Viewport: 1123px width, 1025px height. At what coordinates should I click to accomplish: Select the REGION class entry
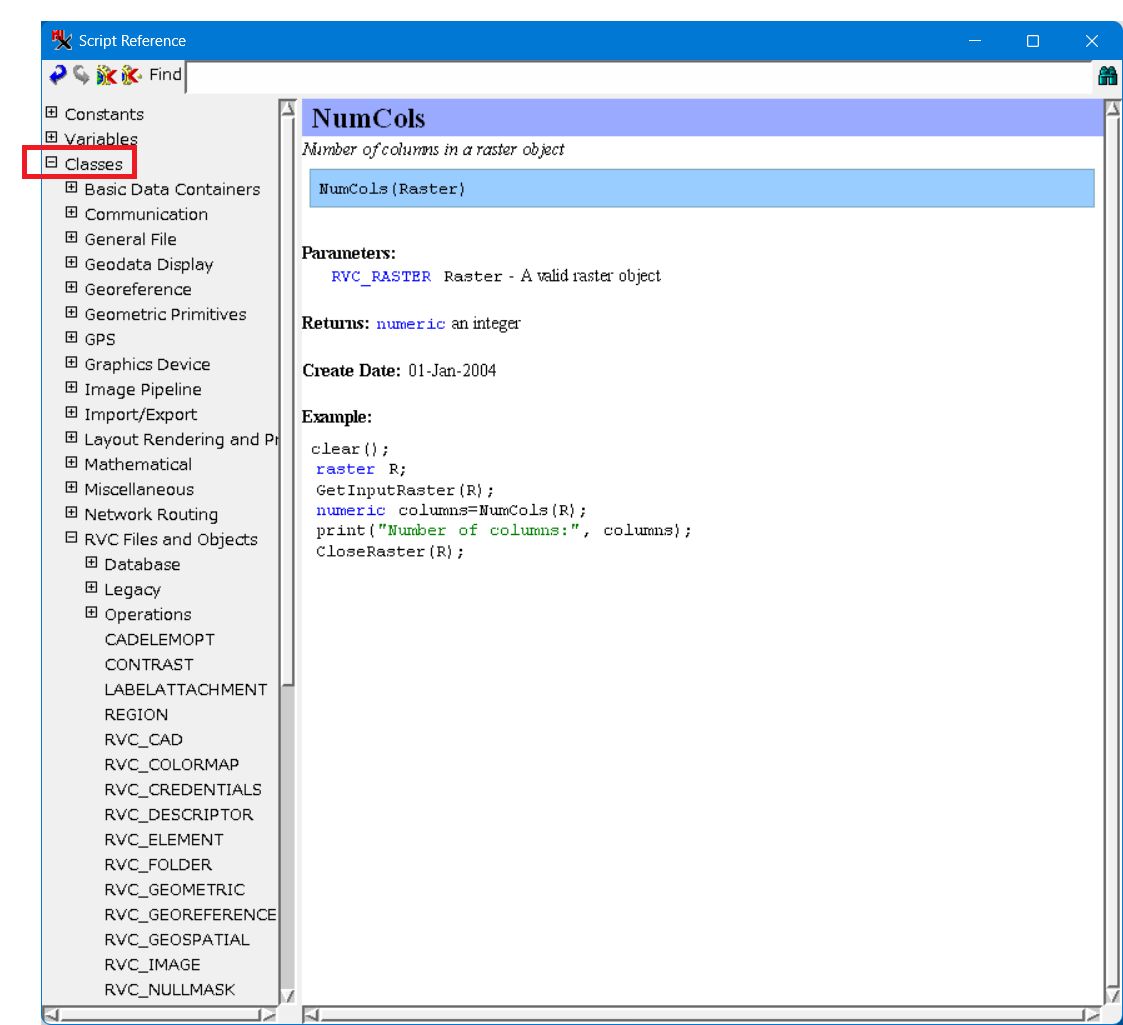point(136,714)
